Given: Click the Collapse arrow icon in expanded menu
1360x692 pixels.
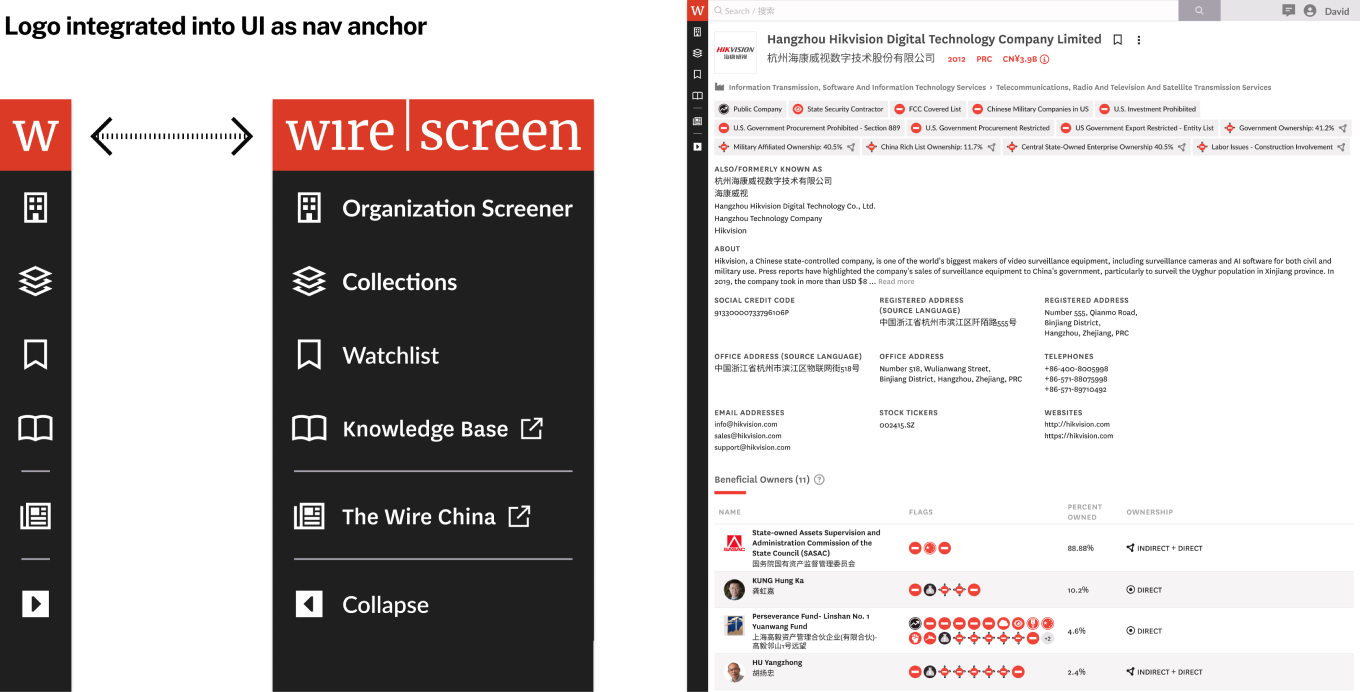Looking at the screenshot, I should 309,604.
